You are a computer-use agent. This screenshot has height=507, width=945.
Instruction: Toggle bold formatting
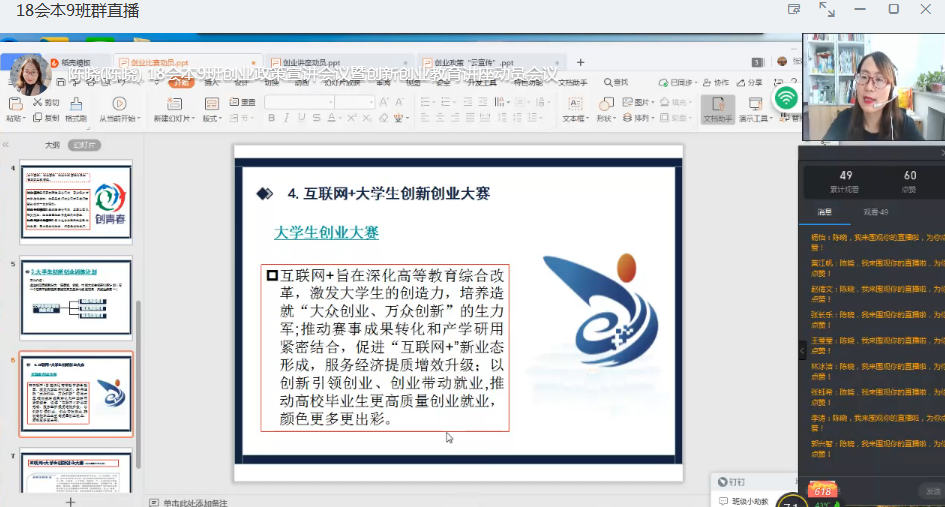pyautogui.click(x=271, y=118)
